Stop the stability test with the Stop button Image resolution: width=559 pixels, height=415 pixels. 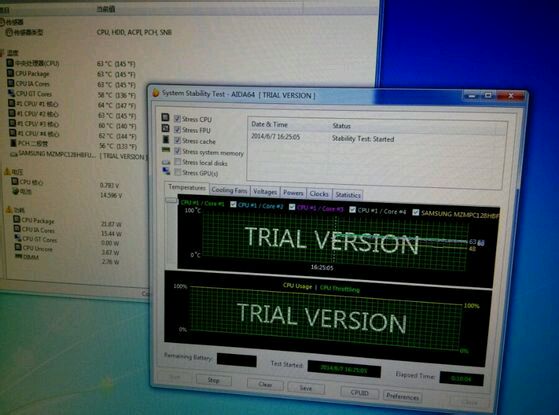(214, 380)
